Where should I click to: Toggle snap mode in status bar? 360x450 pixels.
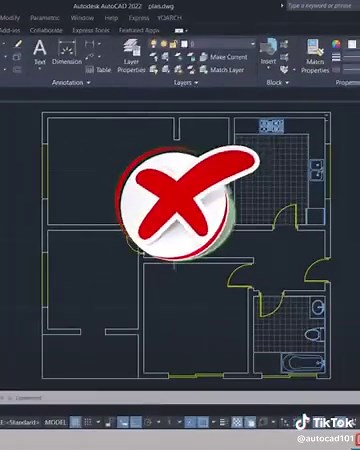point(88,422)
